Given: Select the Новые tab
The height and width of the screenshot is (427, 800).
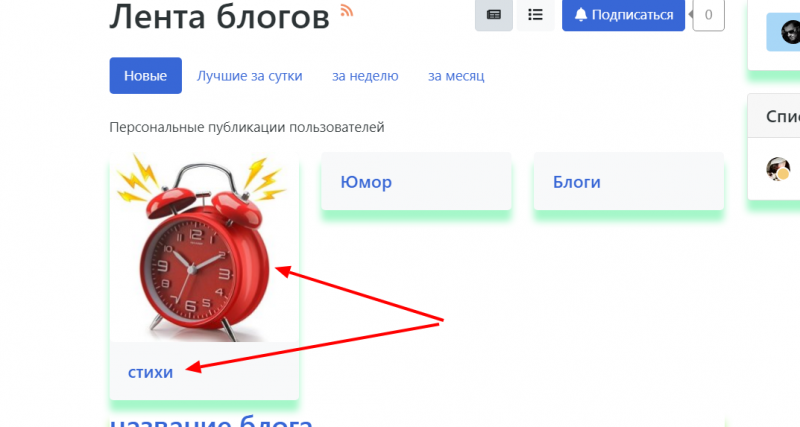Looking at the screenshot, I should 145,76.
